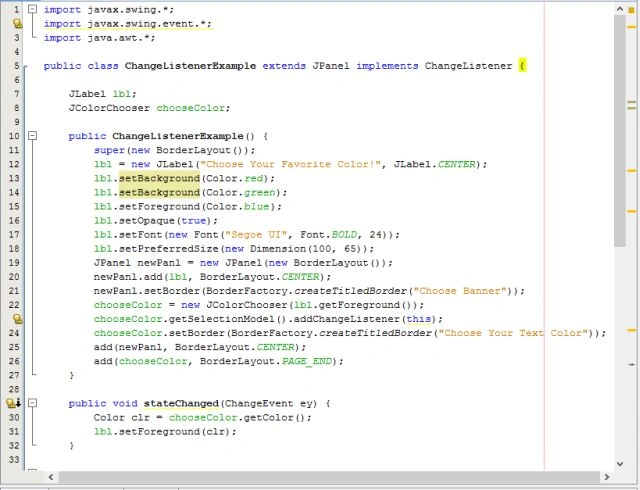Viewport: 640px width, 490px height.
Task: Click the highlighted opening brace of the class declaration
Action: coord(522,66)
